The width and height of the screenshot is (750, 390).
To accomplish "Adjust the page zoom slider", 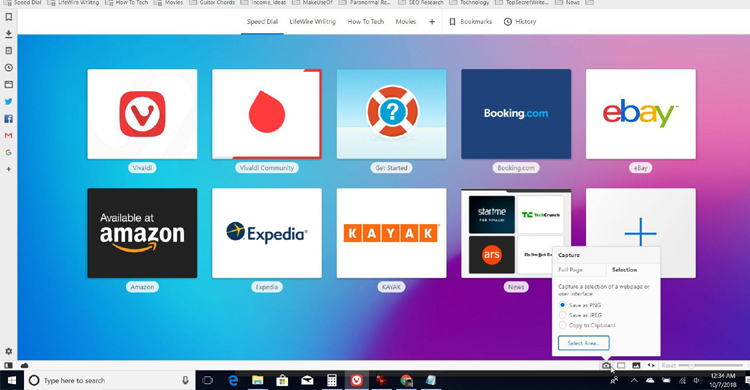I will (711, 366).
